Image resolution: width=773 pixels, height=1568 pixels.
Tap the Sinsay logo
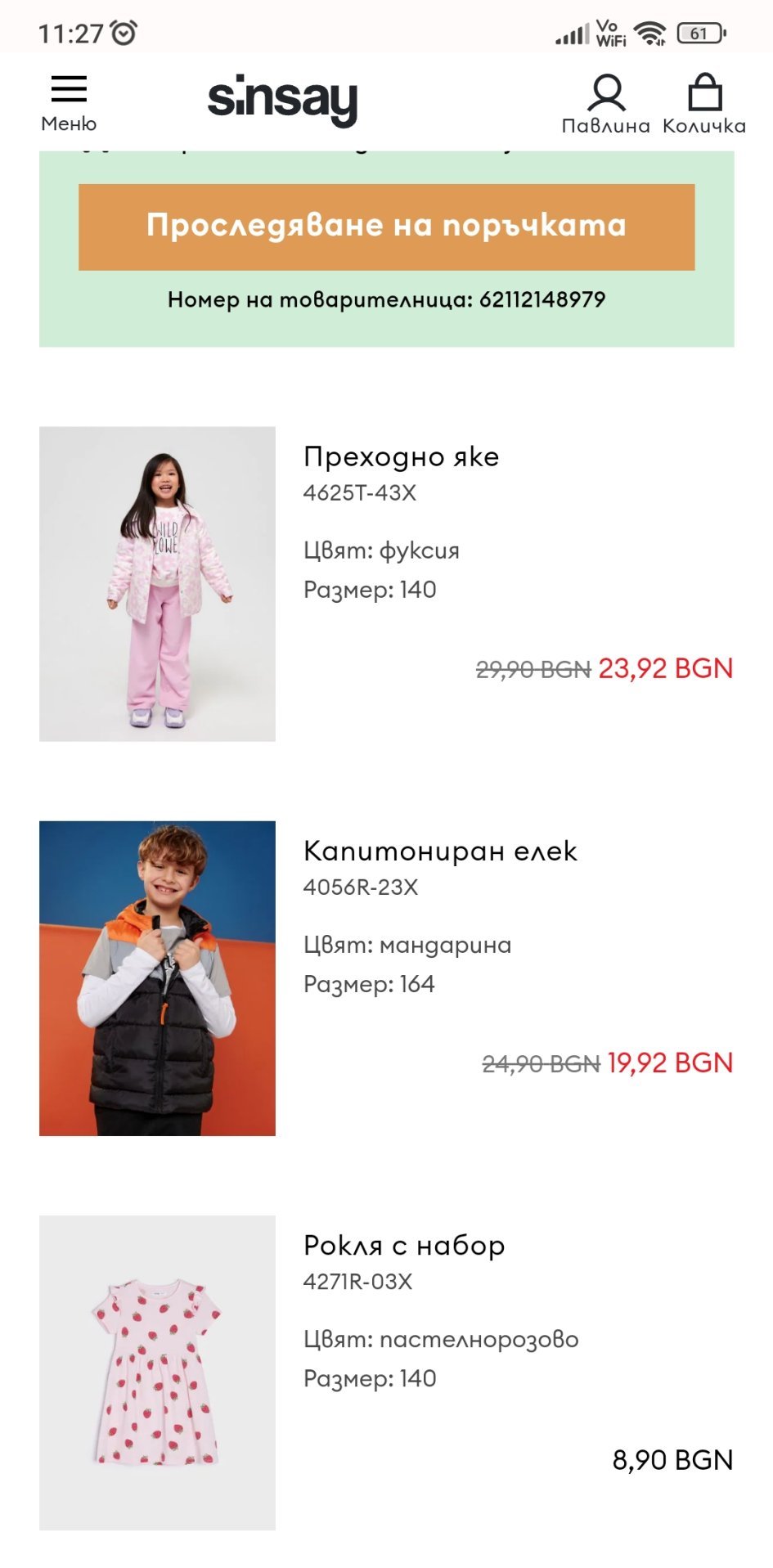point(282,101)
